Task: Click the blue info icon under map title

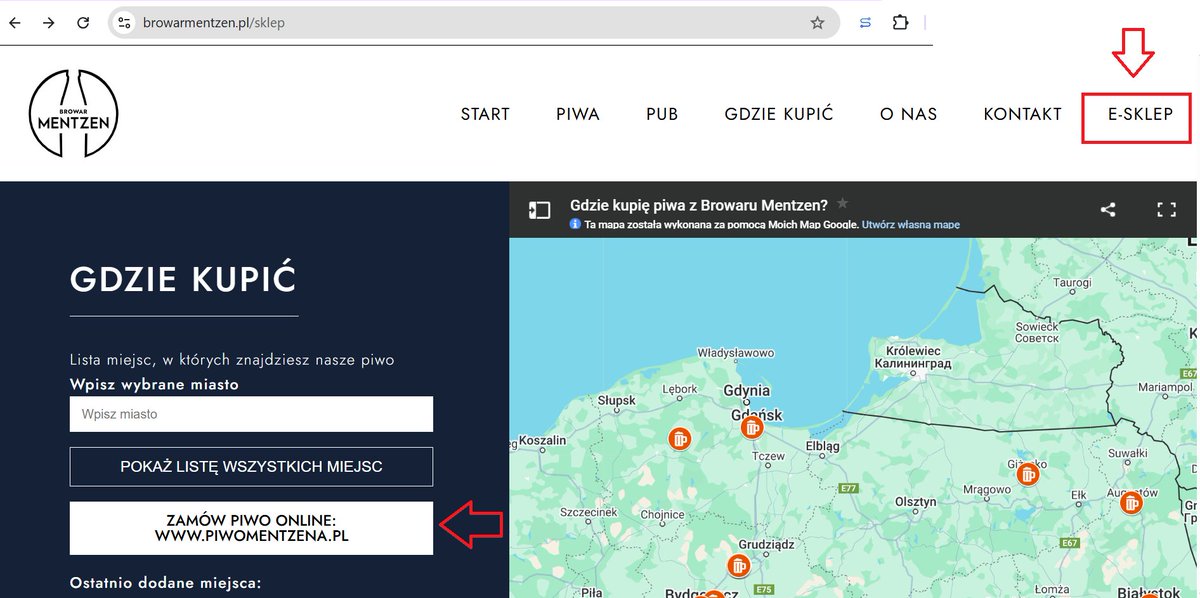Action: 575,225
